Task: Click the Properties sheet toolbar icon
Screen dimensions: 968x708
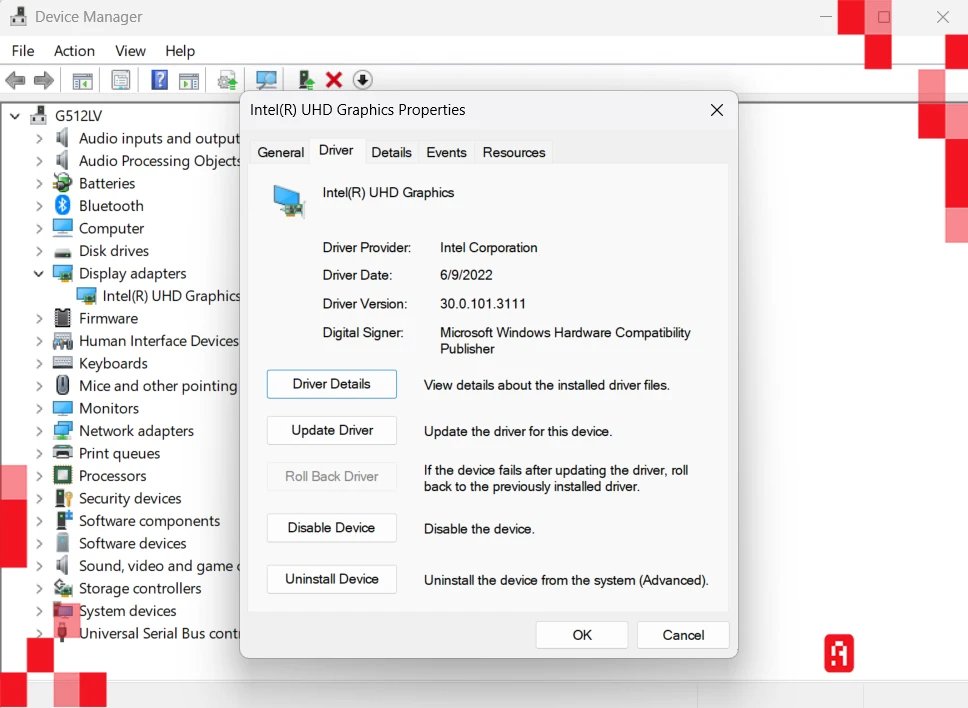Action: tap(120, 80)
